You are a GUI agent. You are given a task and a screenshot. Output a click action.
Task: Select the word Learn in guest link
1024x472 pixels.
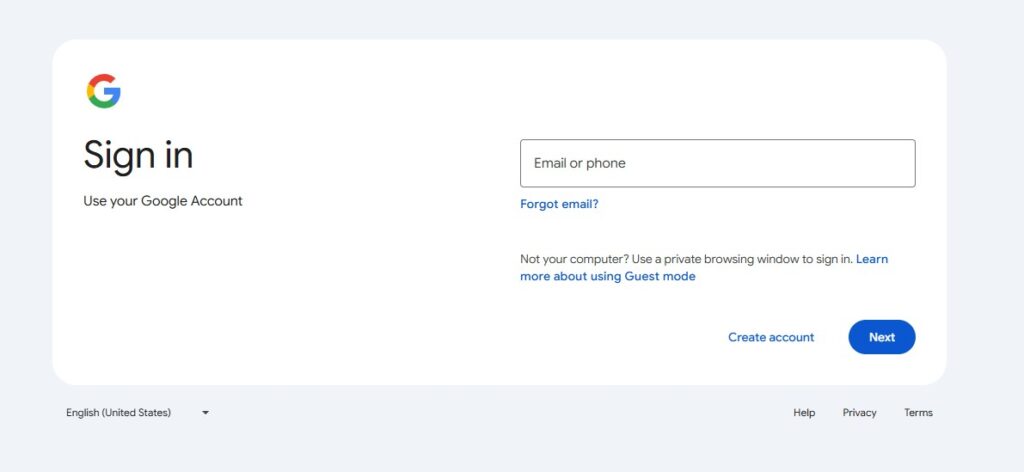[x=872, y=259]
